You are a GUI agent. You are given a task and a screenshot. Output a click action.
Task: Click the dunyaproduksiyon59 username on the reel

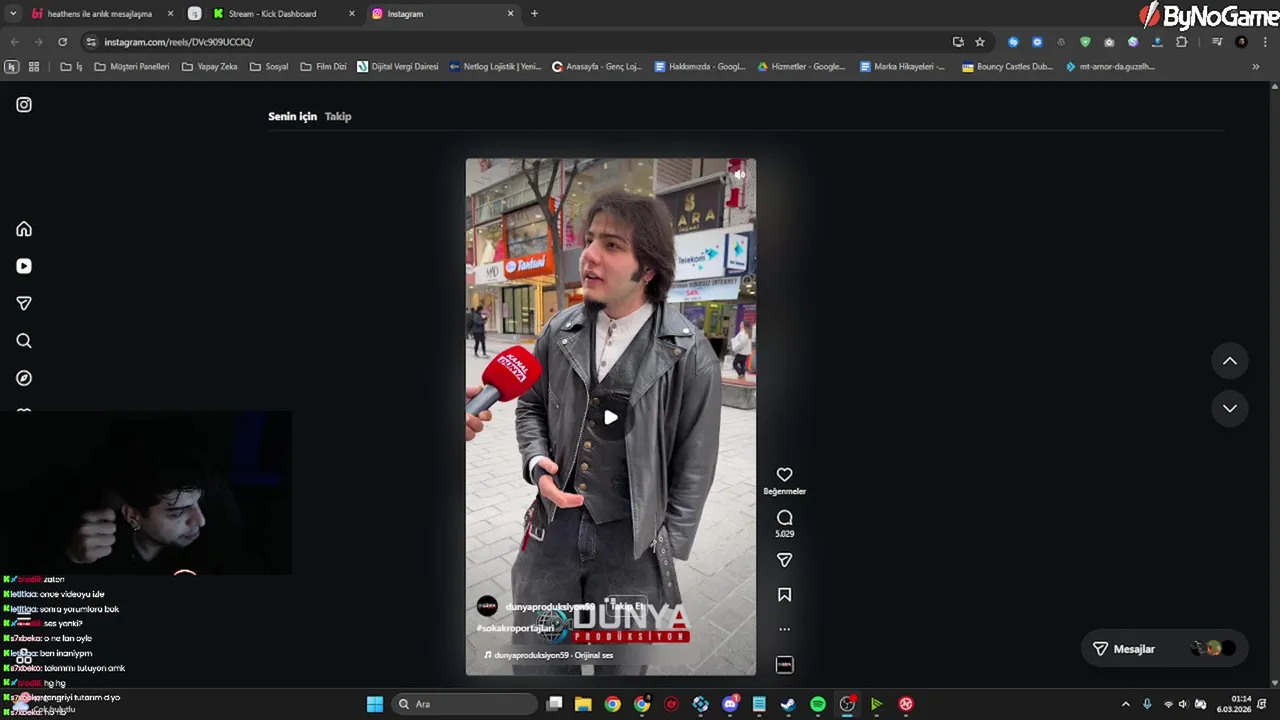[550, 607]
